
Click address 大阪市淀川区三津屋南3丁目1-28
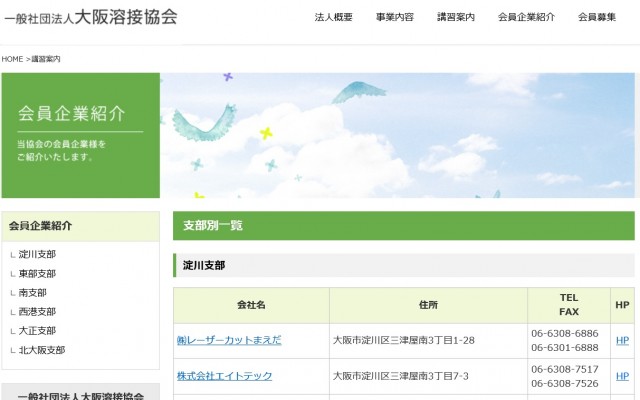[x=404, y=340]
